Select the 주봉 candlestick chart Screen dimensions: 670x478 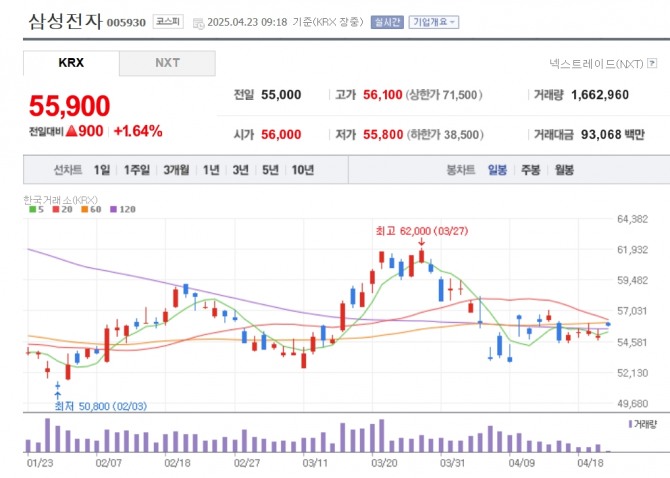(531, 170)
